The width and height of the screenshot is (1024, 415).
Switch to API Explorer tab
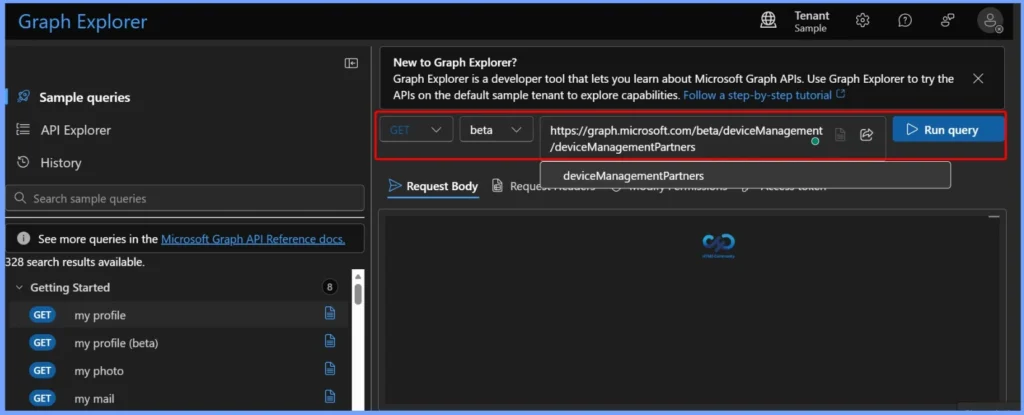(x=76, y=130)
